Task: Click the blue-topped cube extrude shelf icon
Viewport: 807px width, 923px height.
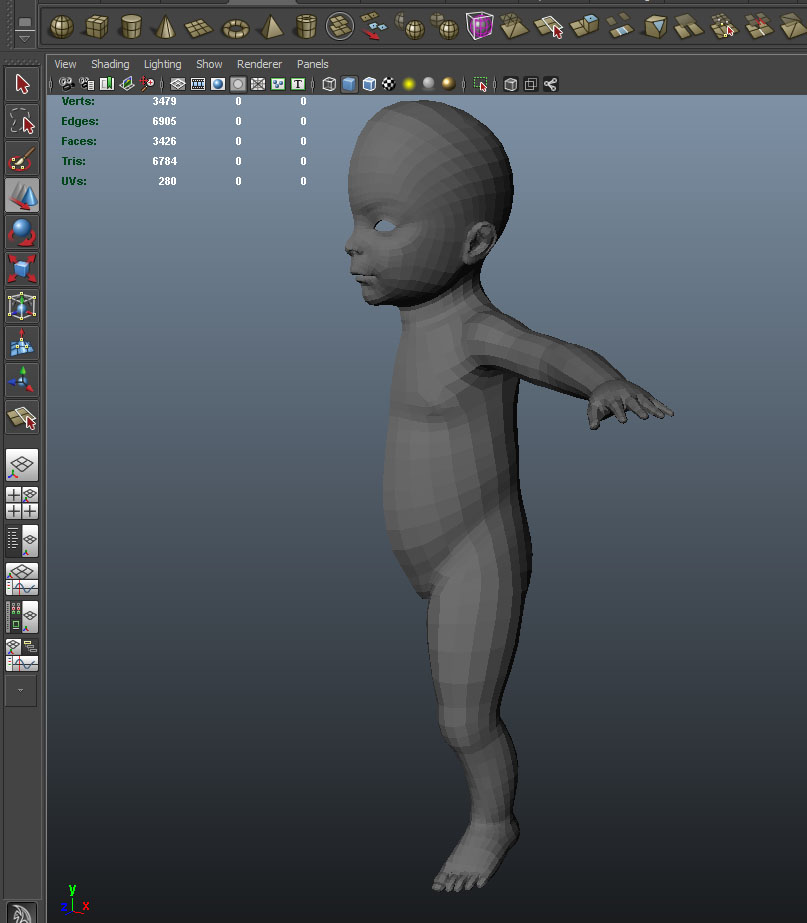Action: (x=584, y=26)
